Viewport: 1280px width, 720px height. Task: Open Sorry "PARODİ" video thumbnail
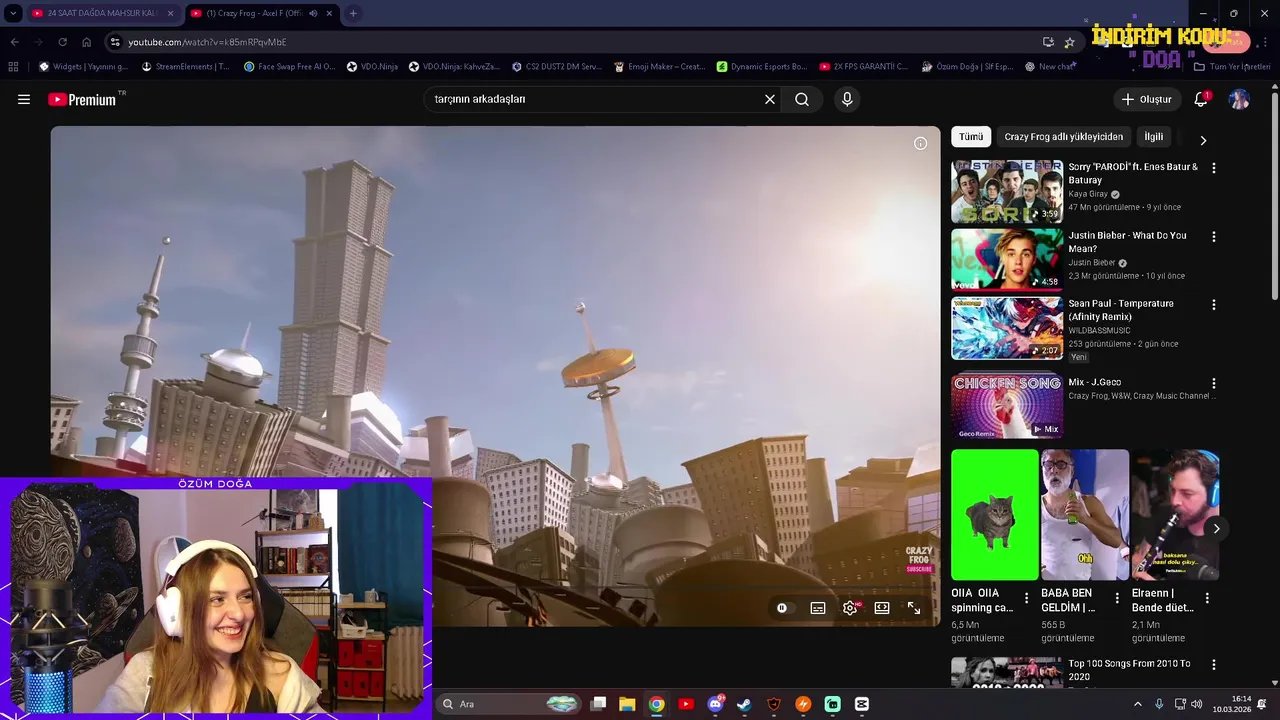tap(1007, 191)
